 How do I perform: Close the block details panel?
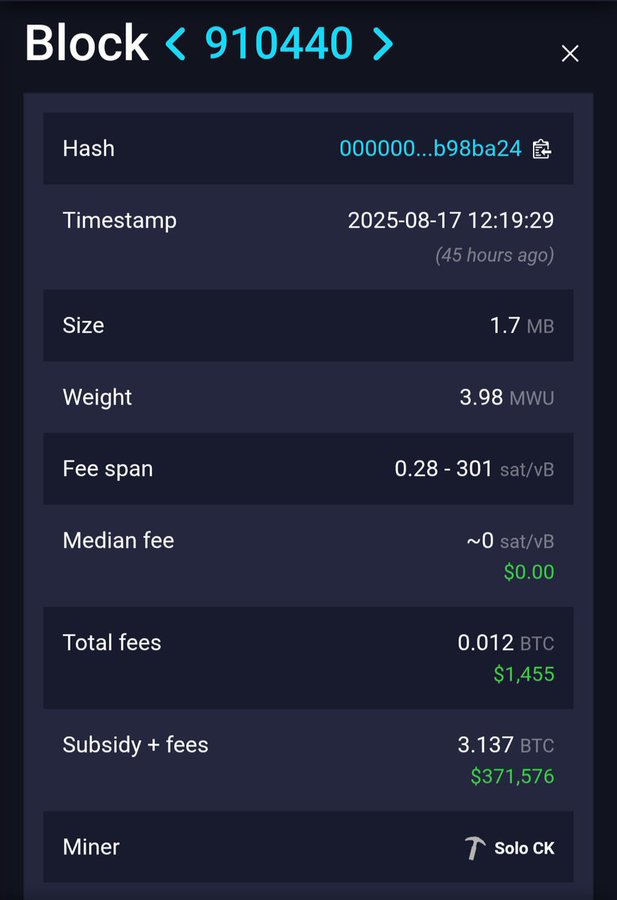(x=570, y=53)
